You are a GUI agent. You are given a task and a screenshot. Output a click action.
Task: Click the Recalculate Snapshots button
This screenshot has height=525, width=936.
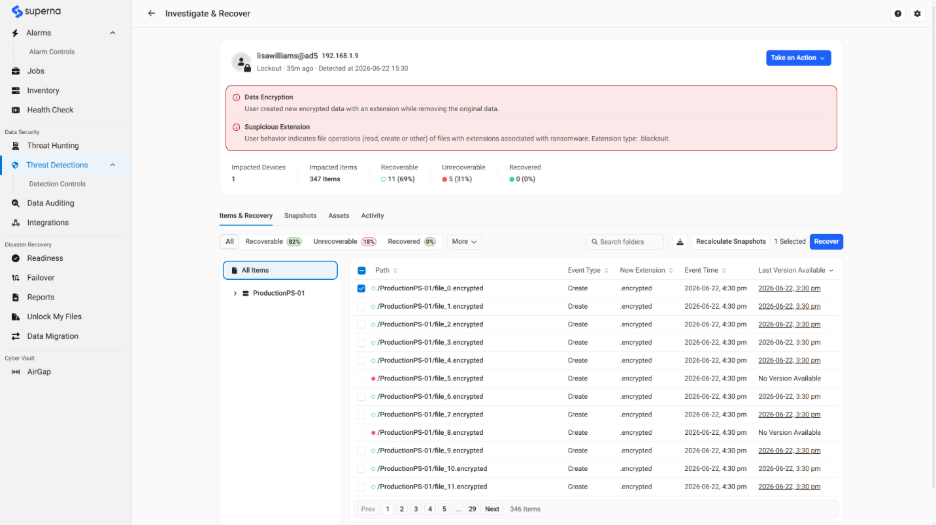(x=731, y=242)
